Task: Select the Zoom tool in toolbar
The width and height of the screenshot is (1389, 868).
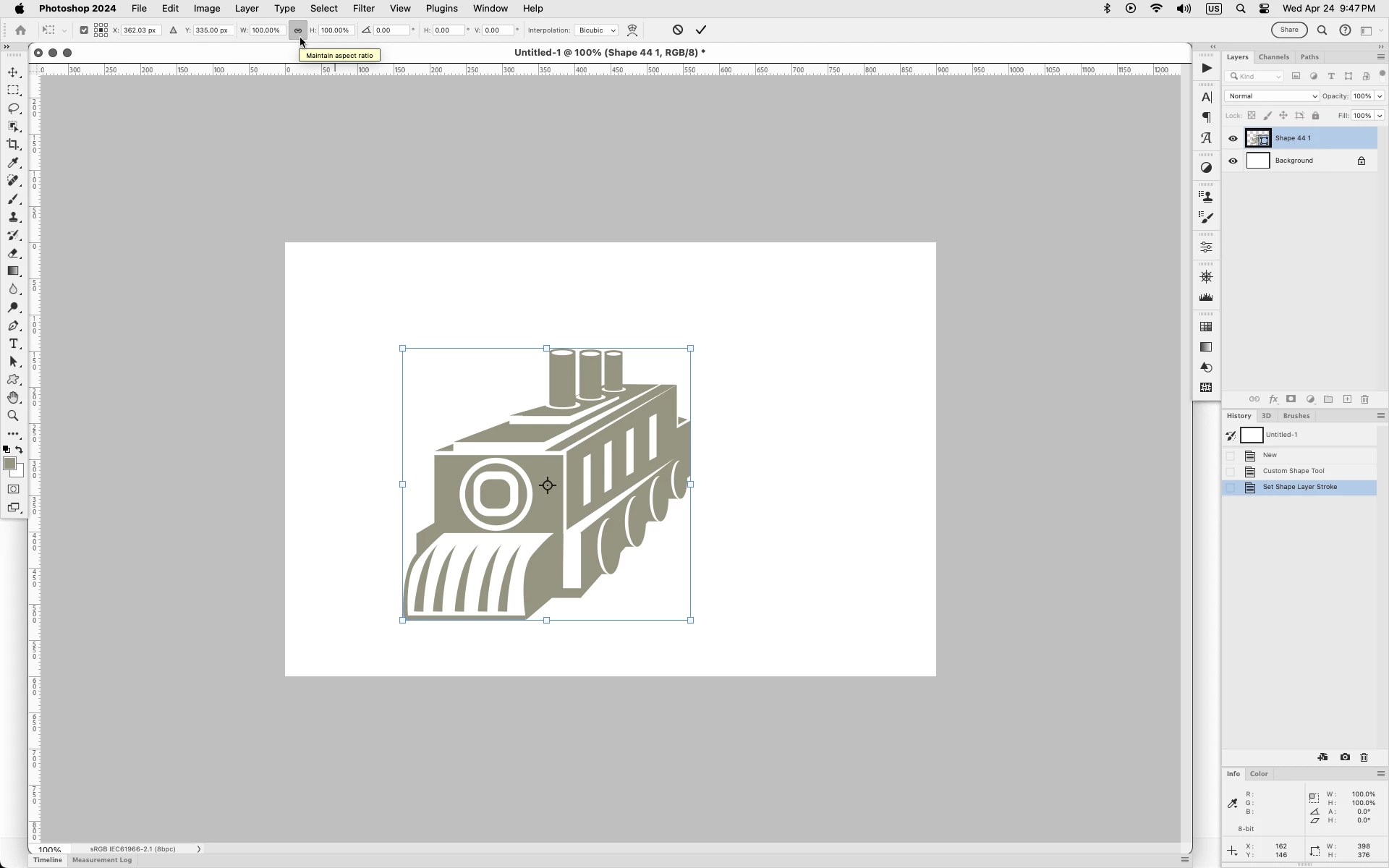Action: pos(13,416)
